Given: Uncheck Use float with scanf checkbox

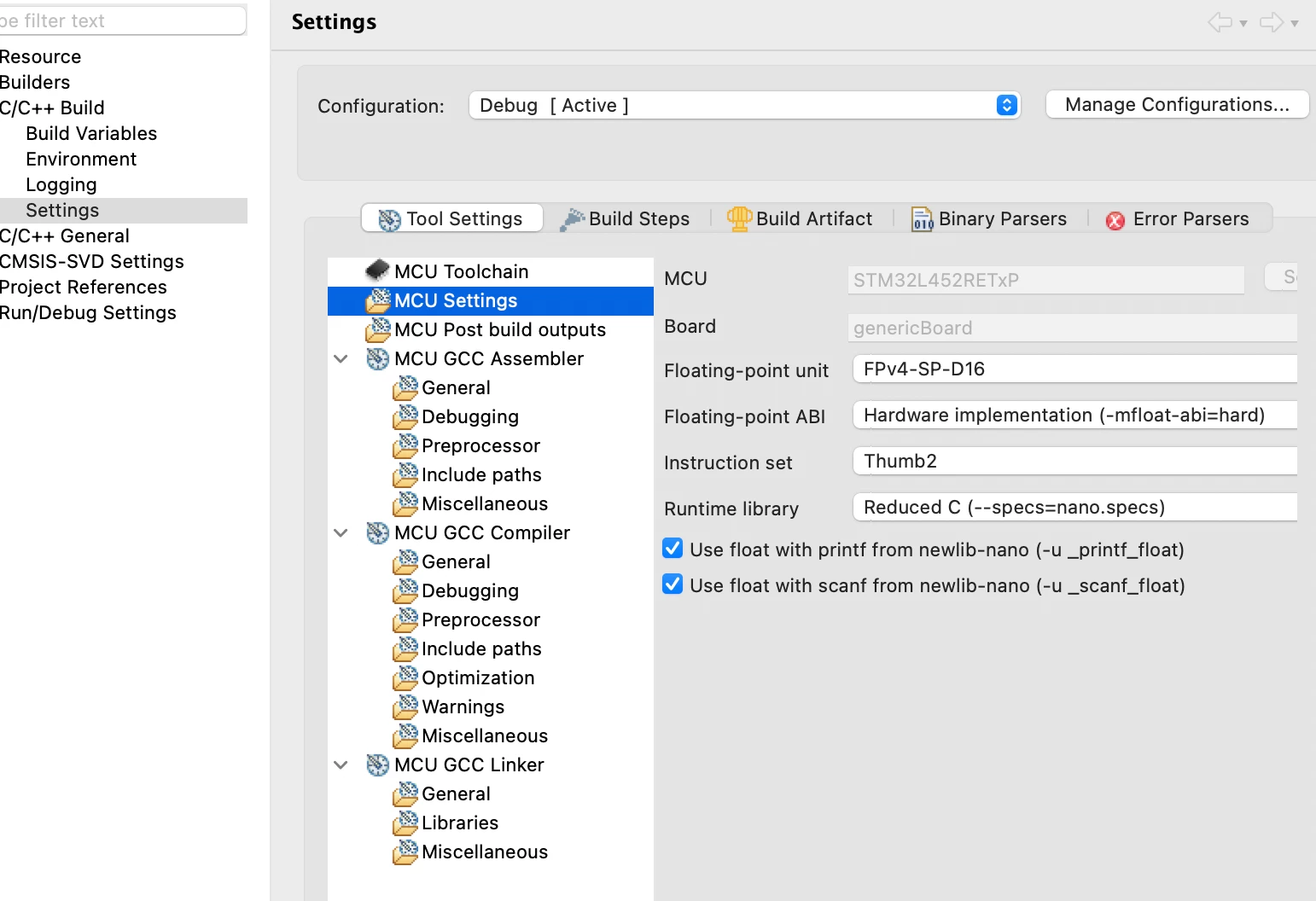Looking at the screenshot, I should point(673,584).
